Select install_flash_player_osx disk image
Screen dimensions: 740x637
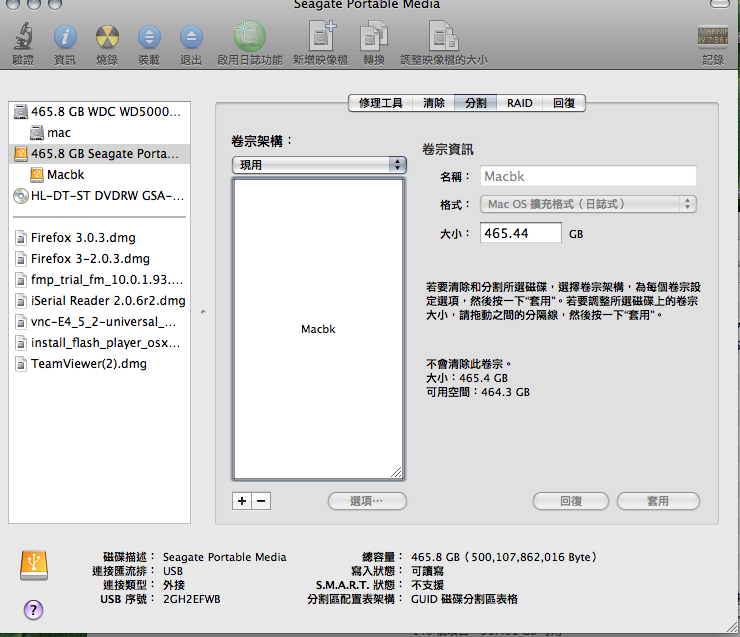click(99, 343)
